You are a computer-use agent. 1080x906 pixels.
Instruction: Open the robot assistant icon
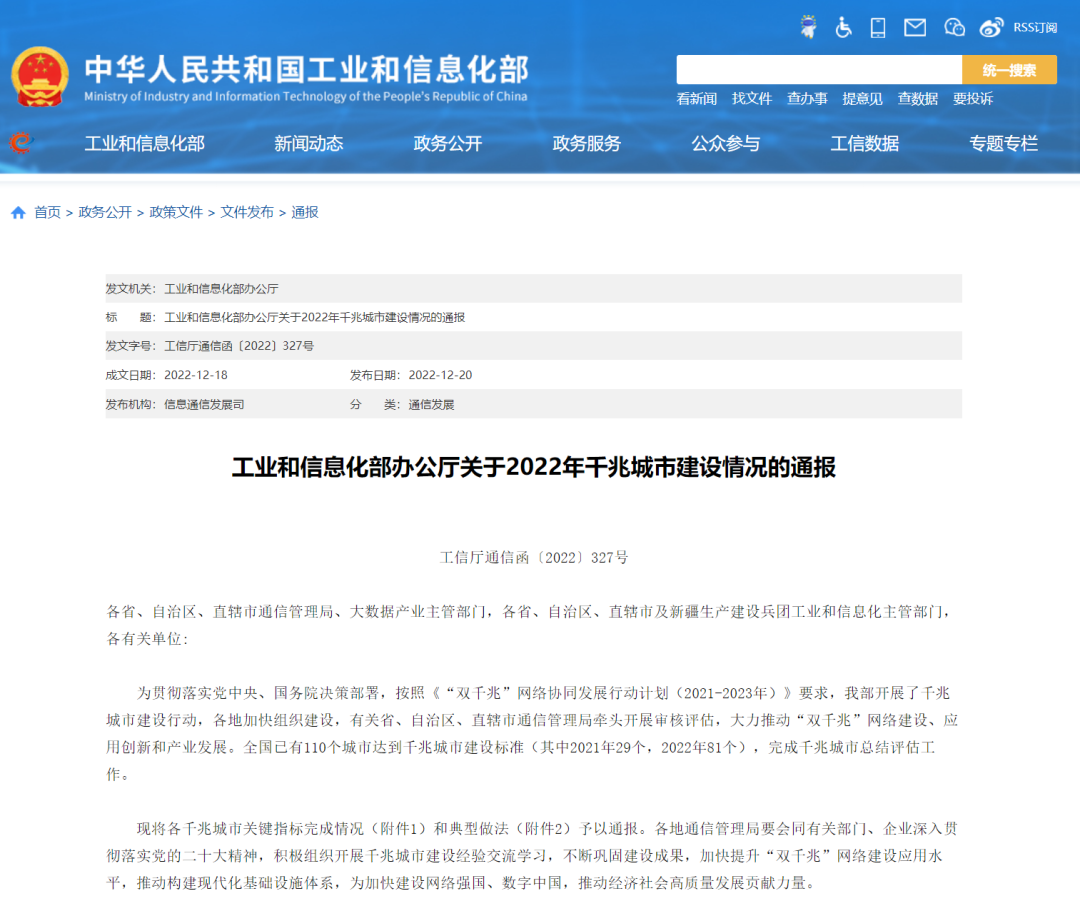tap(809, 28)
